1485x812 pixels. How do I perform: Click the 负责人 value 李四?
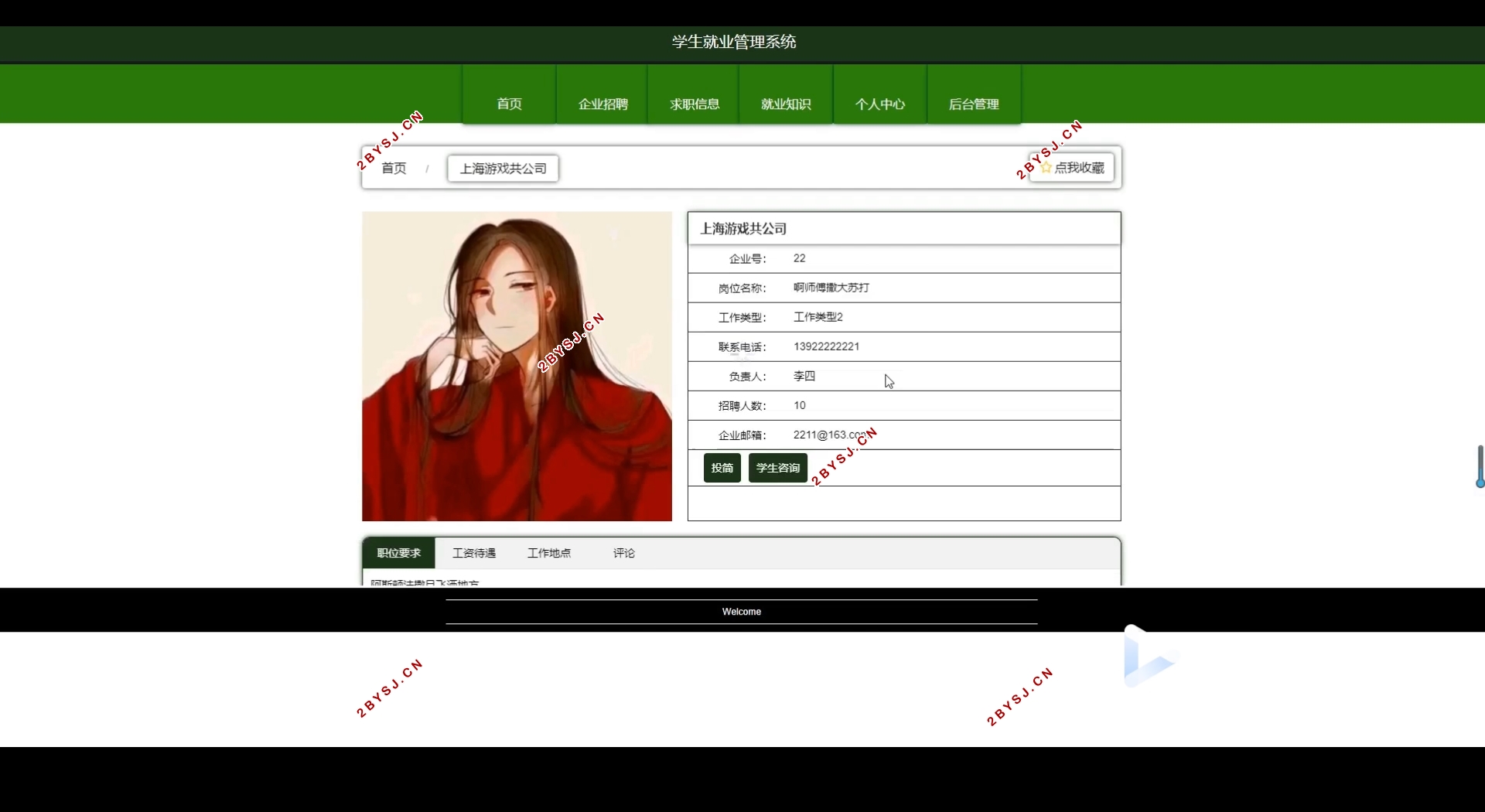coord(804,376)
